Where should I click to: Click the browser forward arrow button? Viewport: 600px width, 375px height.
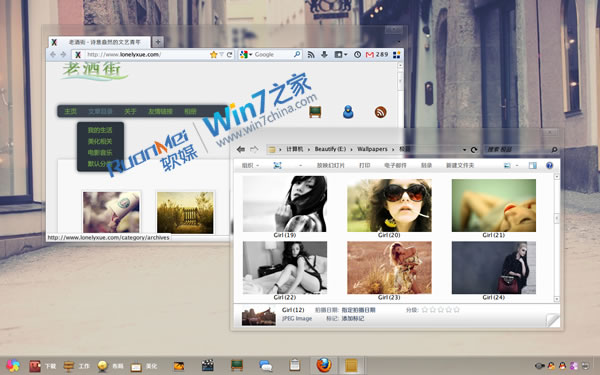[x=64, y=55]
